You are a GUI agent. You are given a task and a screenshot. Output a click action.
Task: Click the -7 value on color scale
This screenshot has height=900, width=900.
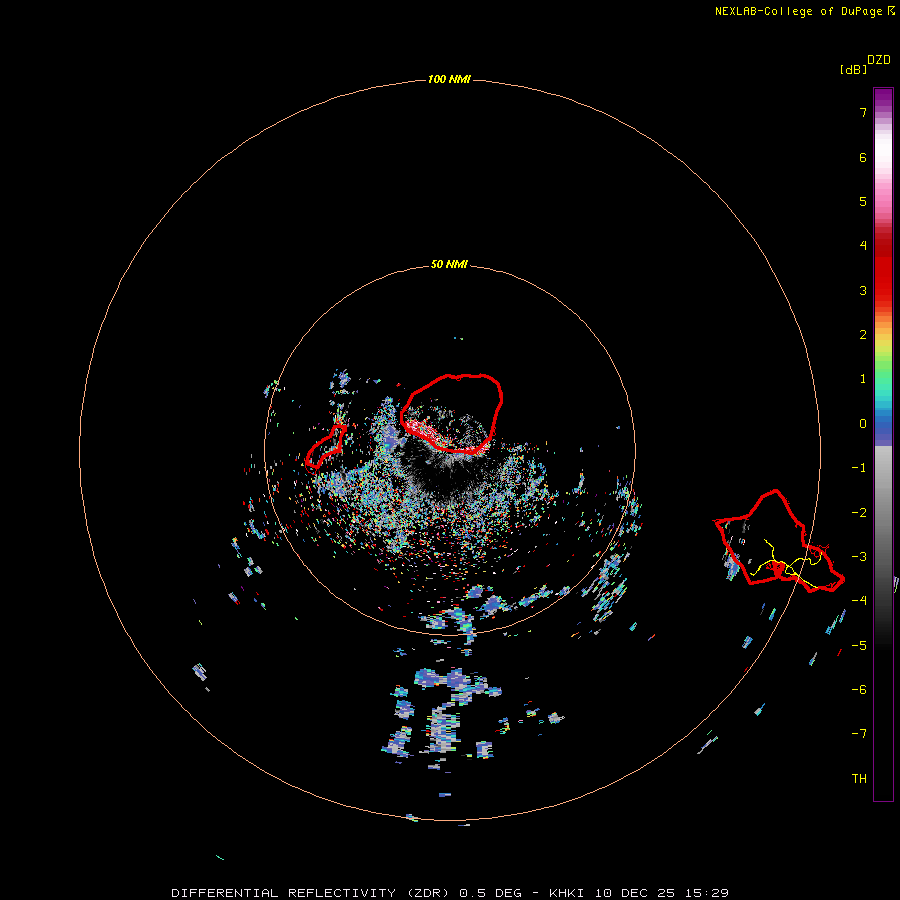(859, 734)
